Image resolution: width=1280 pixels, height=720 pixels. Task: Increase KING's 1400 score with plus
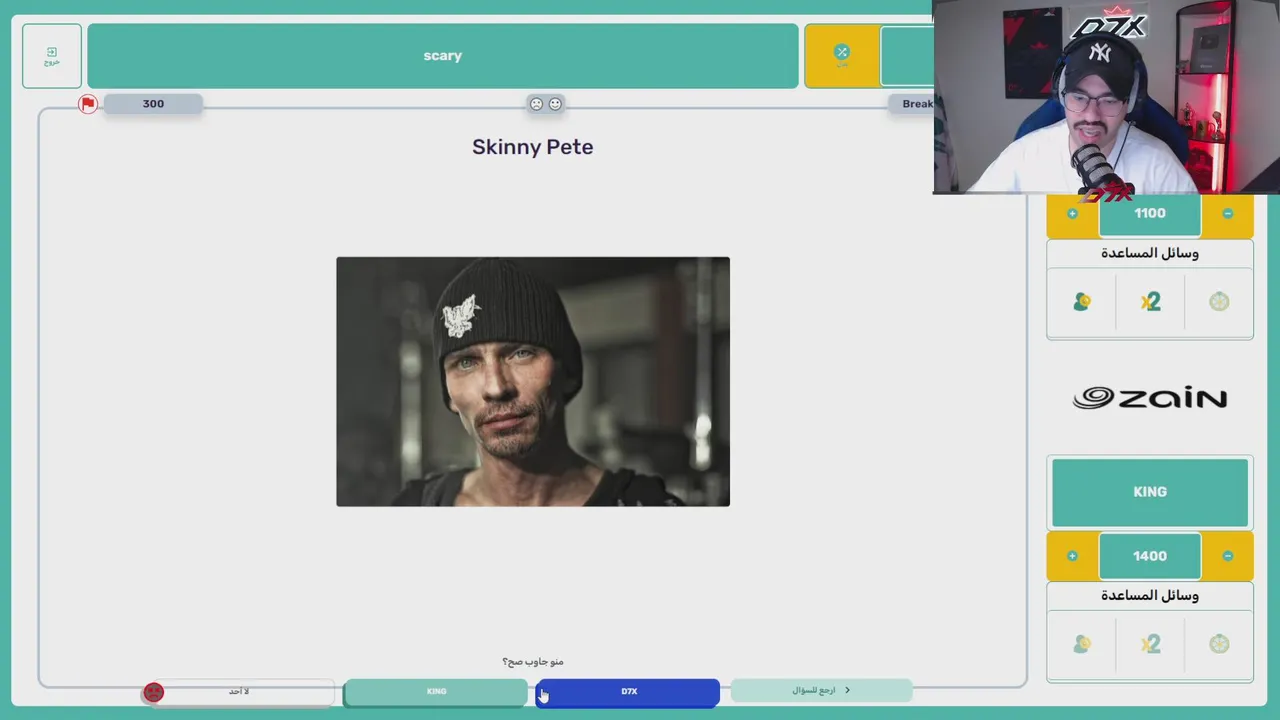[x=1072, y=556]
